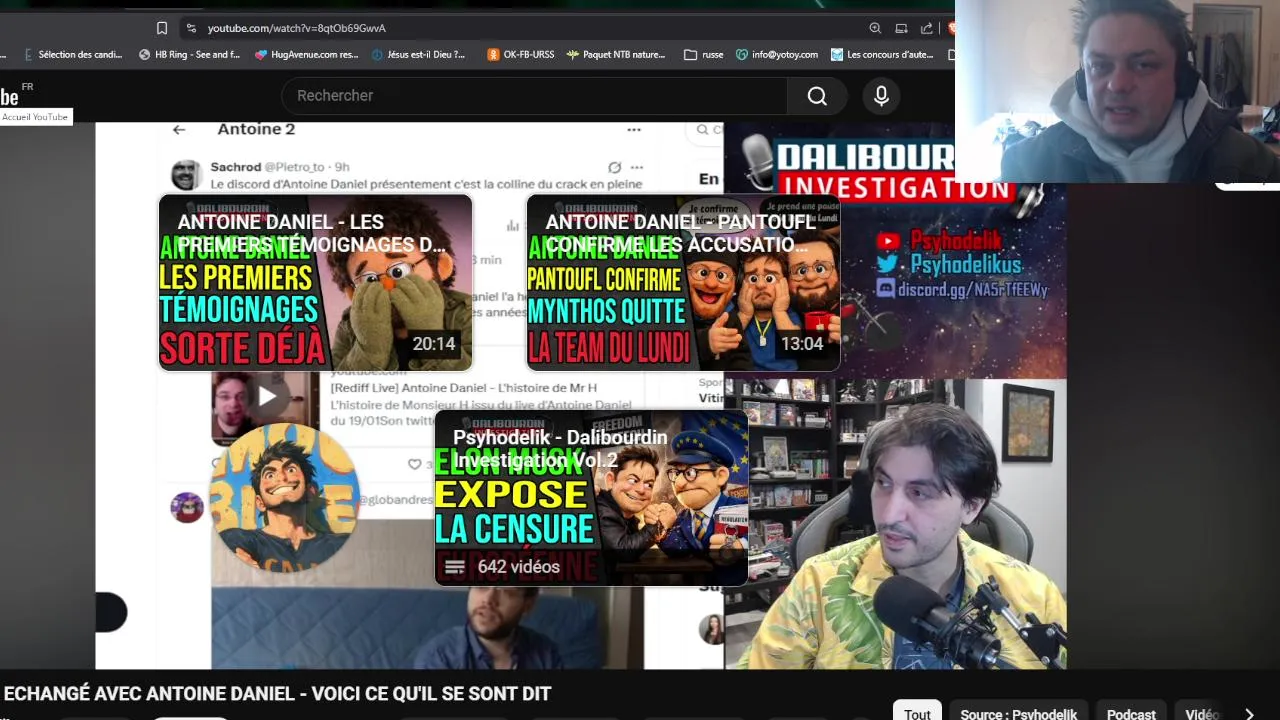Open the HugAvenue.com bookmark

coord(307,55)
